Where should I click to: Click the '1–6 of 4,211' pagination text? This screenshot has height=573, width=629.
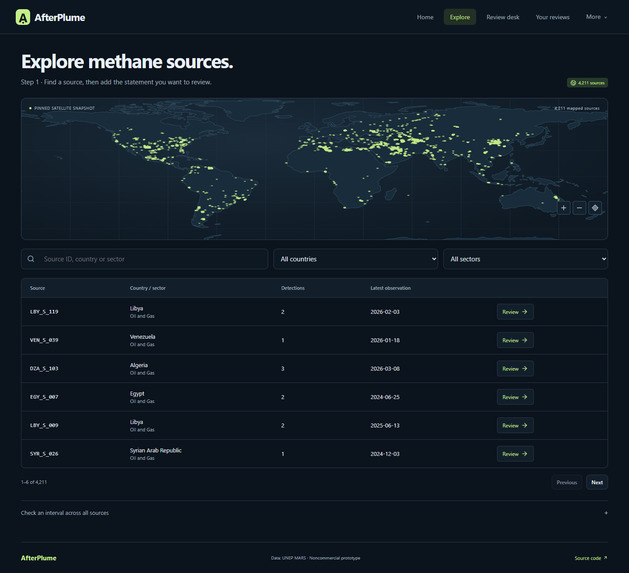(34, 482)
